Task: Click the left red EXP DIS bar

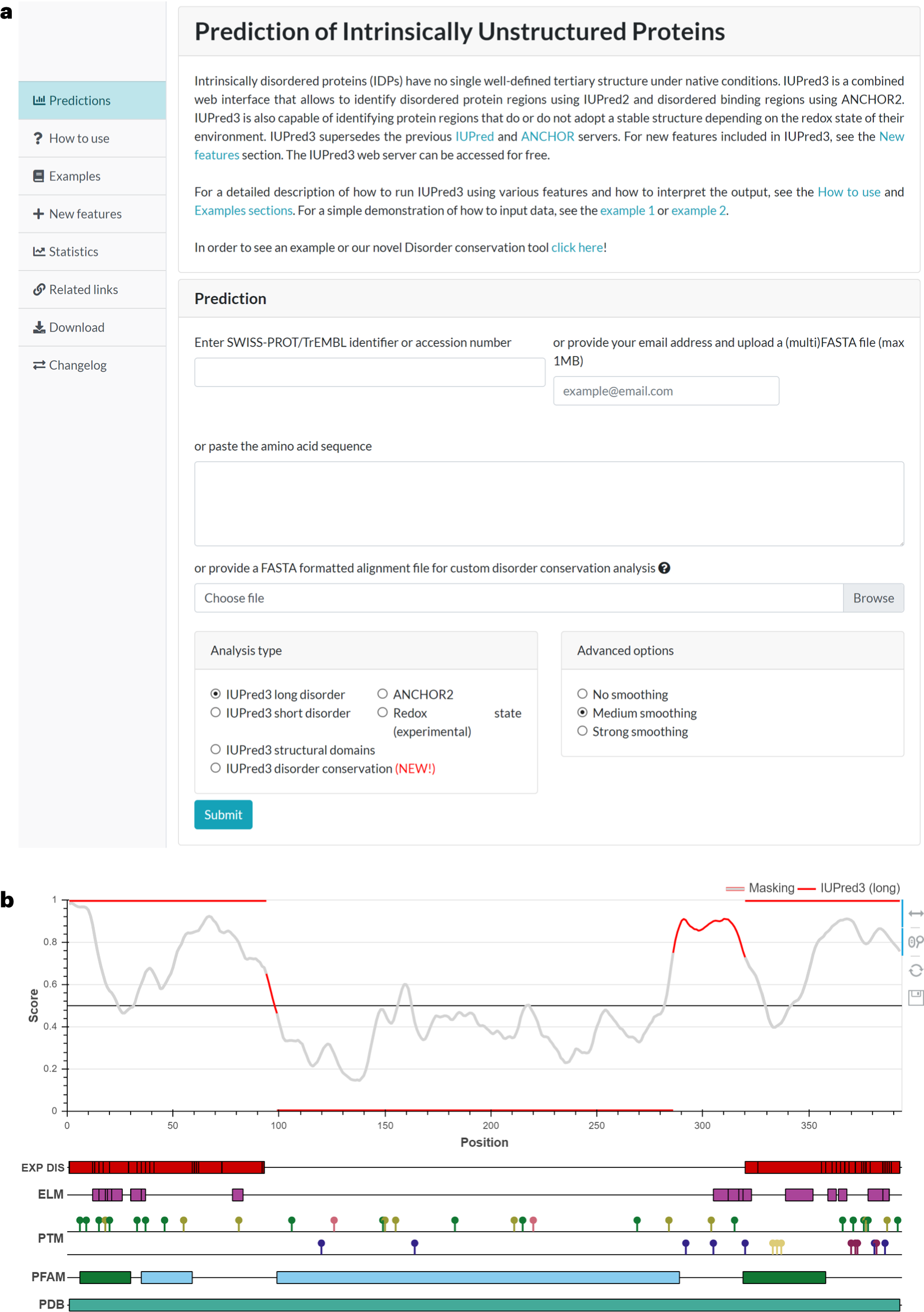Action: point(166,1167)
